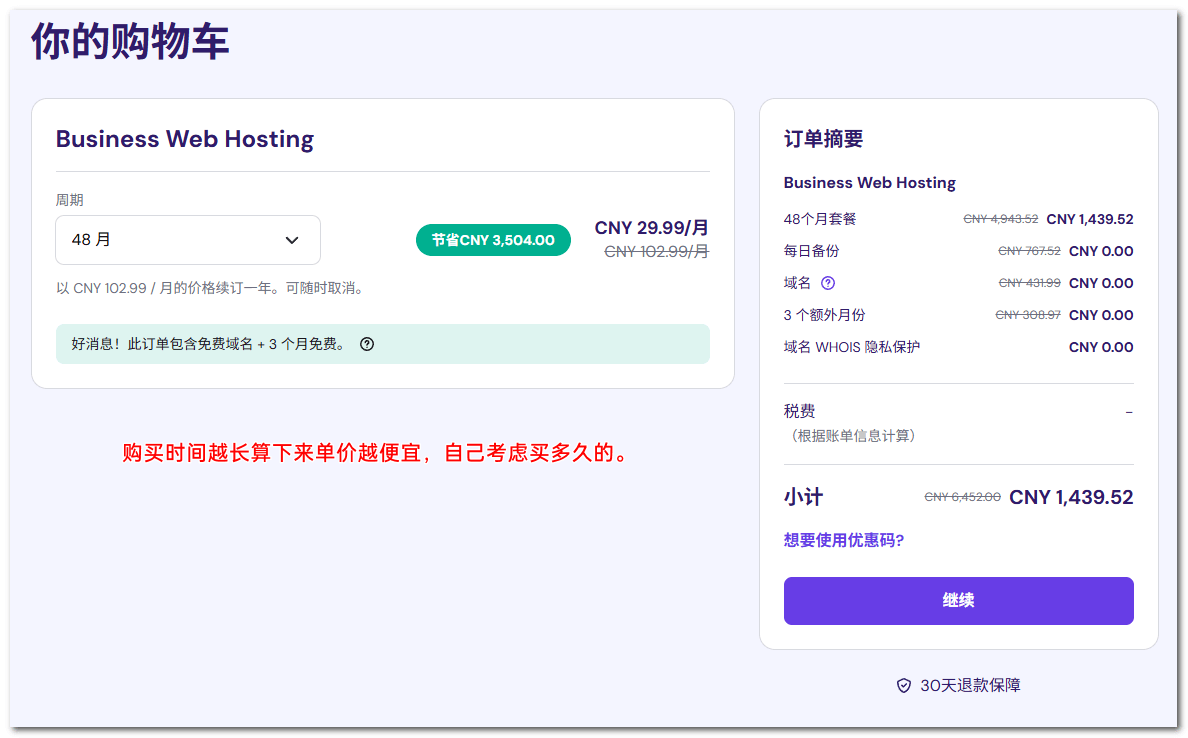Select the 48个月套餐 line item
The width and height of the screenshot is (1188, 738).
[x=820, y=219]
